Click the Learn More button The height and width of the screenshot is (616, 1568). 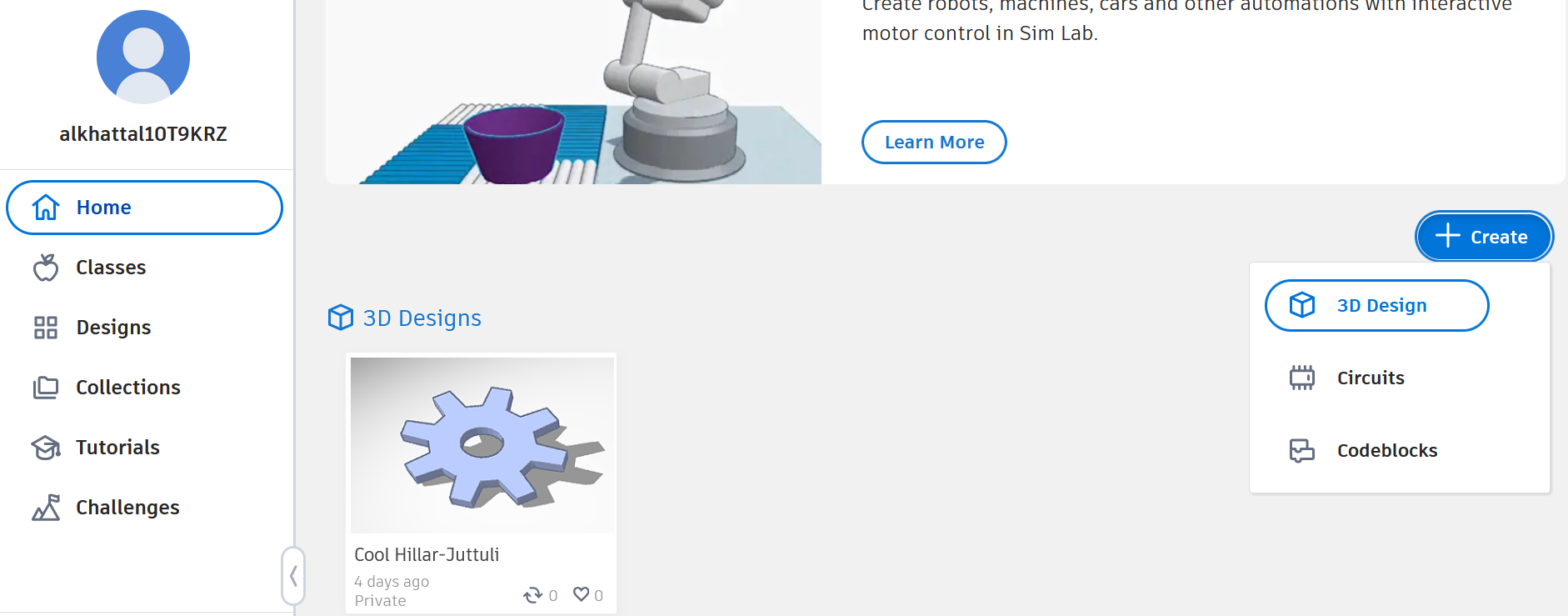tap(934, 143)
